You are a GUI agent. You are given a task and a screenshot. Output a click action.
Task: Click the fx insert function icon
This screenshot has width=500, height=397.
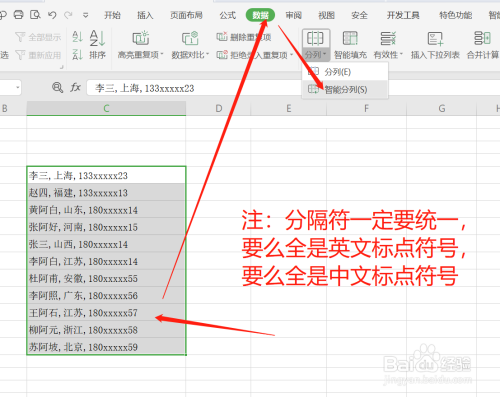76,88
